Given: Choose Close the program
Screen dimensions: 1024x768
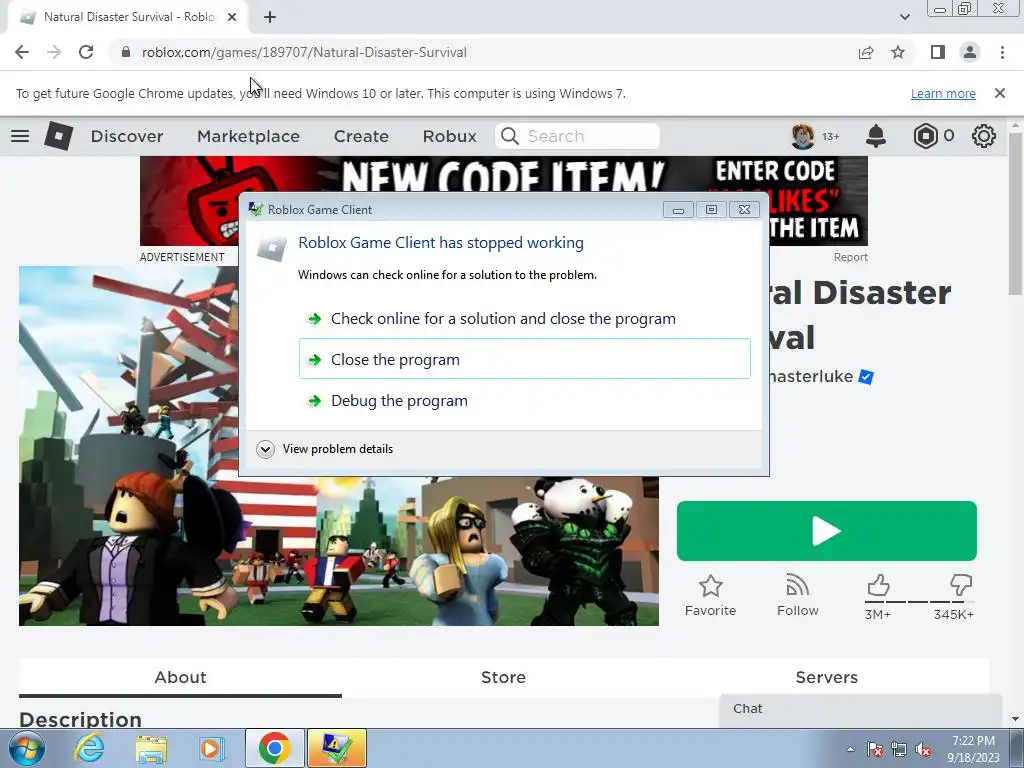Looking at the screenshot, I should 524,359.
